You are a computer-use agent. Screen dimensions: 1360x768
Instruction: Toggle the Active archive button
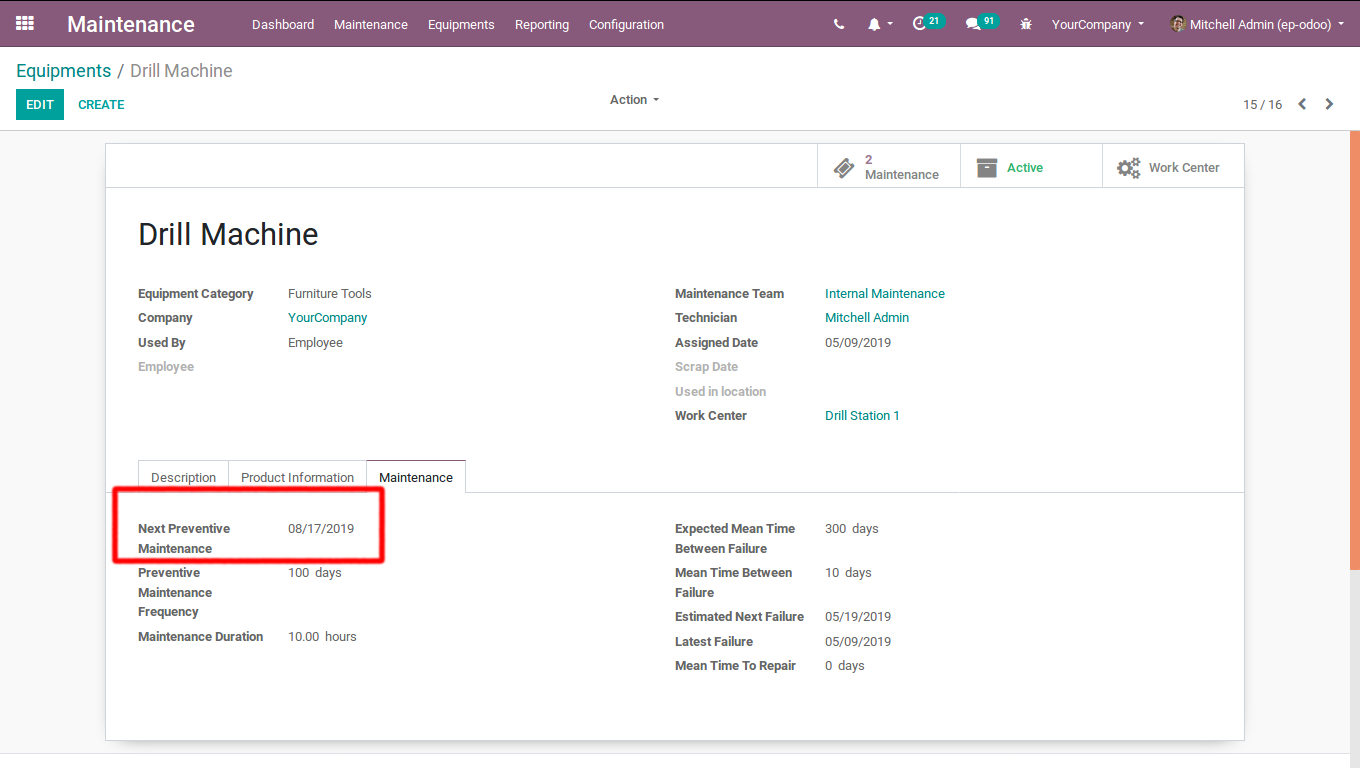click(x=1031, y=167)
